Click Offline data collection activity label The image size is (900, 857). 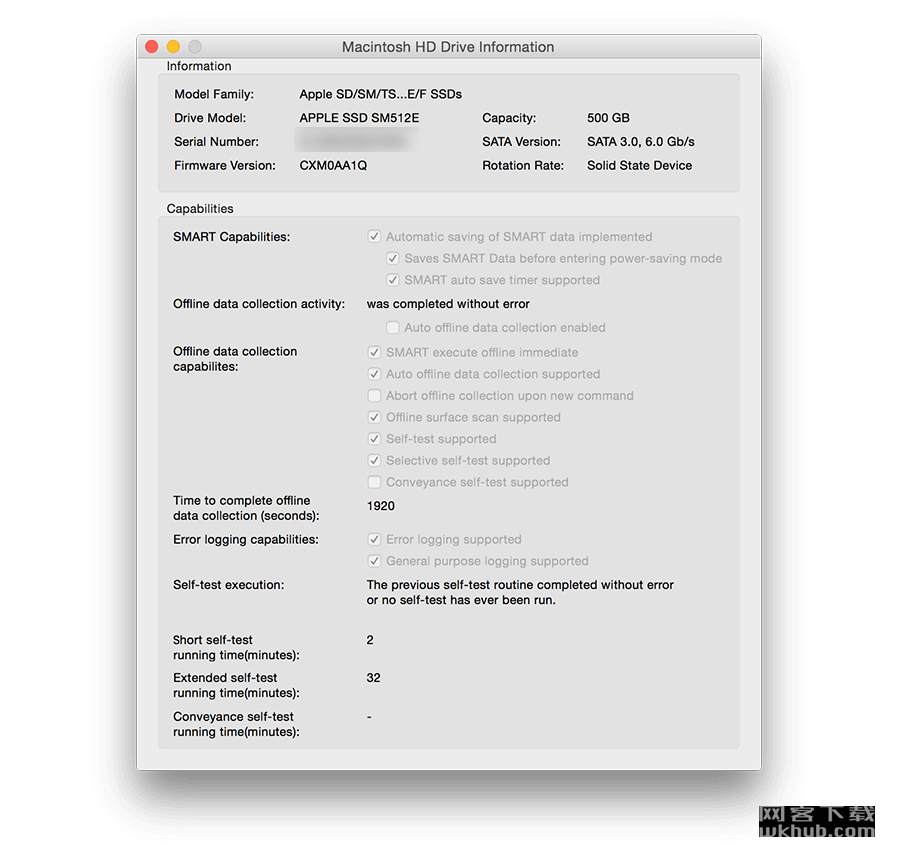click(x=259, y=304)
